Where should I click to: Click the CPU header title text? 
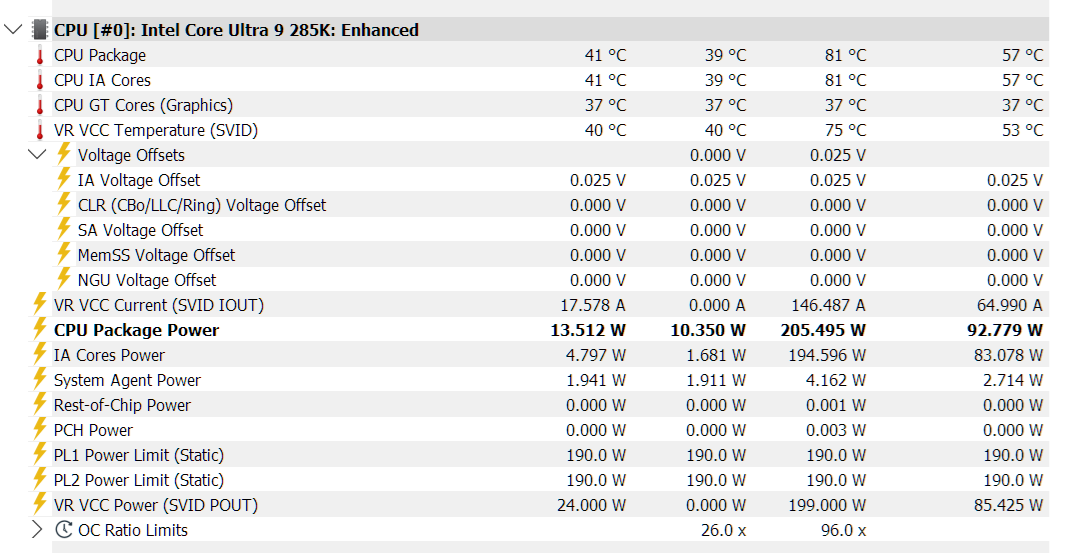pyautogui.click(x=236, y=30)
